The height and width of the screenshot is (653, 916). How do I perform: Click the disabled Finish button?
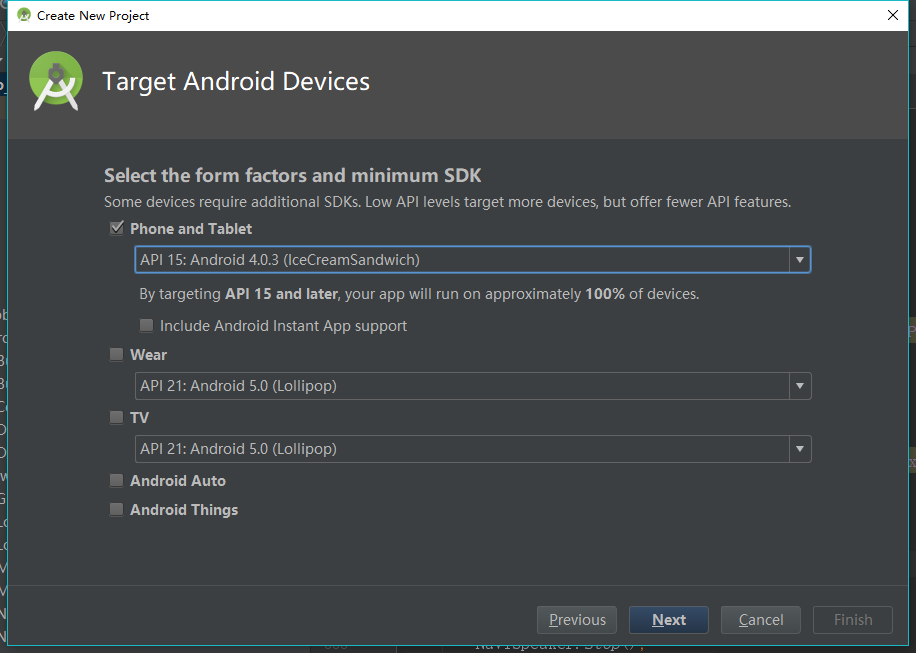click(853, 620)
